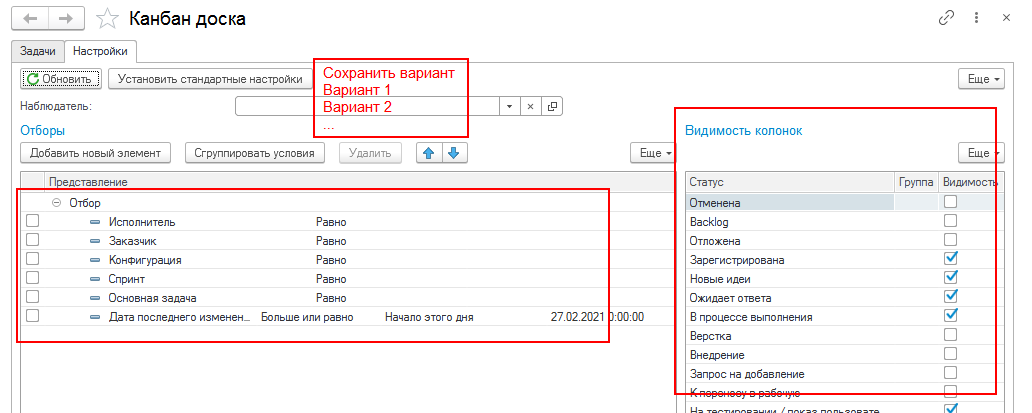
Task: Toggle visibility of Отложена column
Action: [950, 240]
